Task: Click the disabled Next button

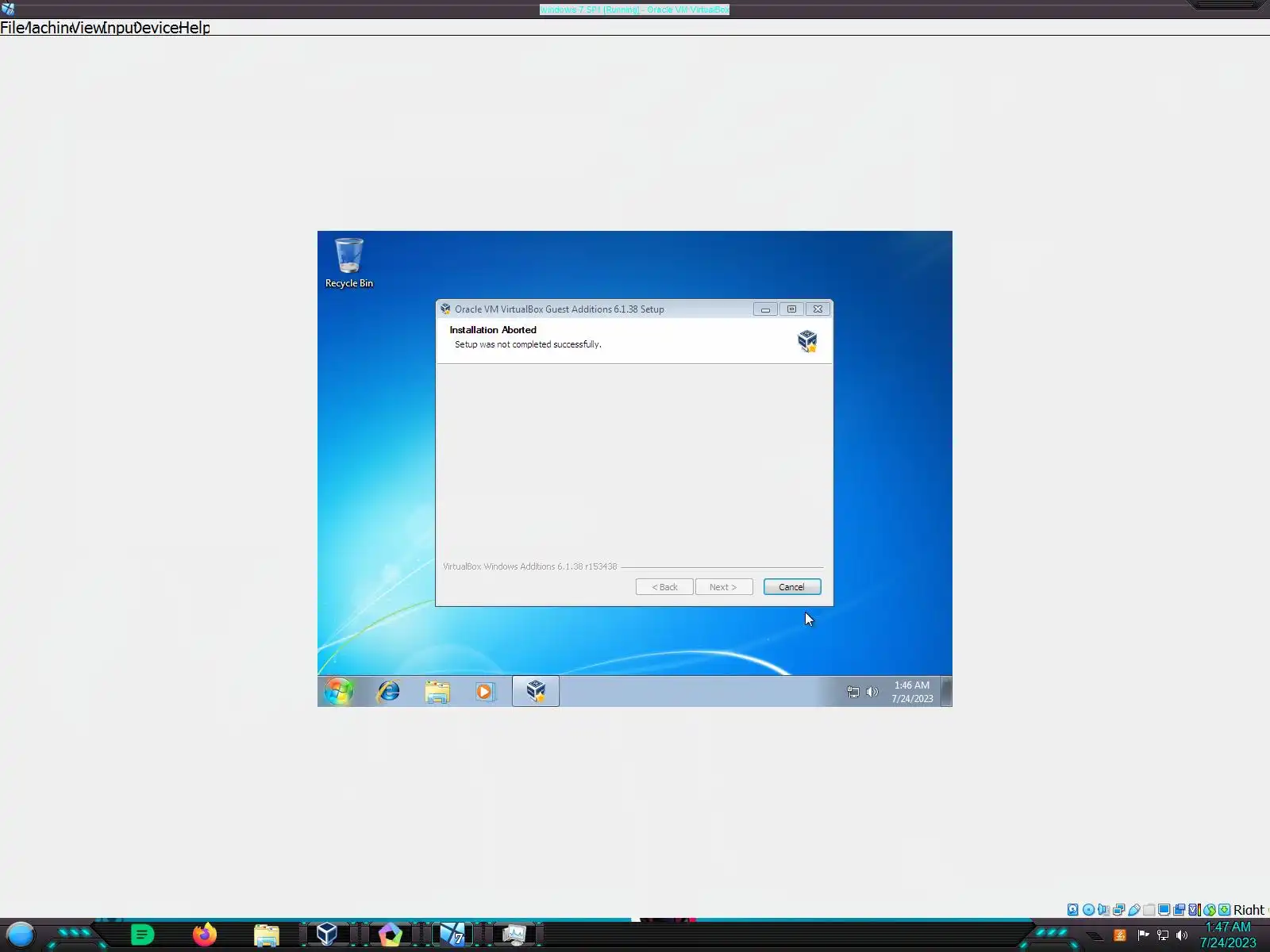Action: (724, 587)
